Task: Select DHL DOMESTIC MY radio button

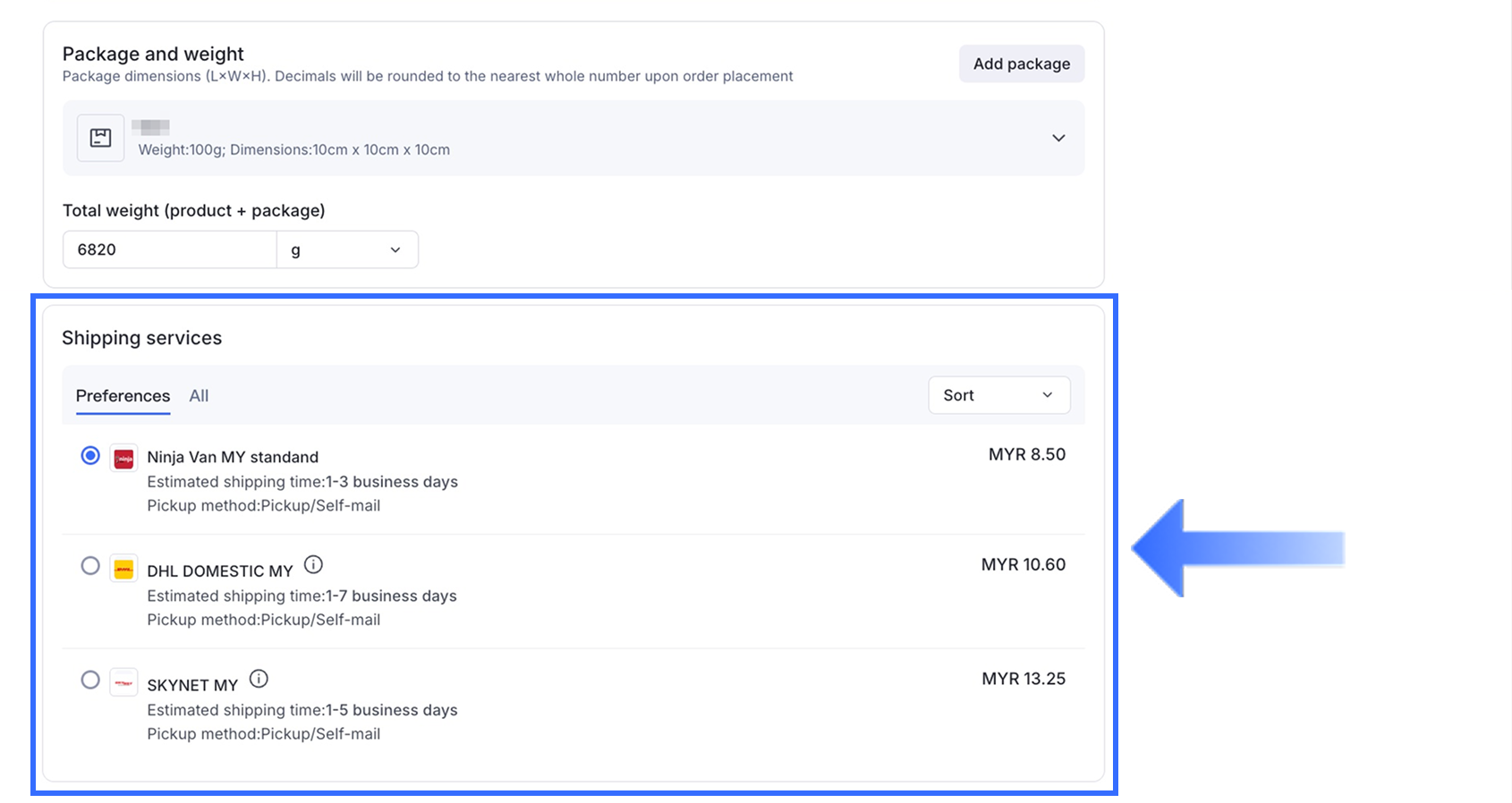Action: (x=90, y=566)
